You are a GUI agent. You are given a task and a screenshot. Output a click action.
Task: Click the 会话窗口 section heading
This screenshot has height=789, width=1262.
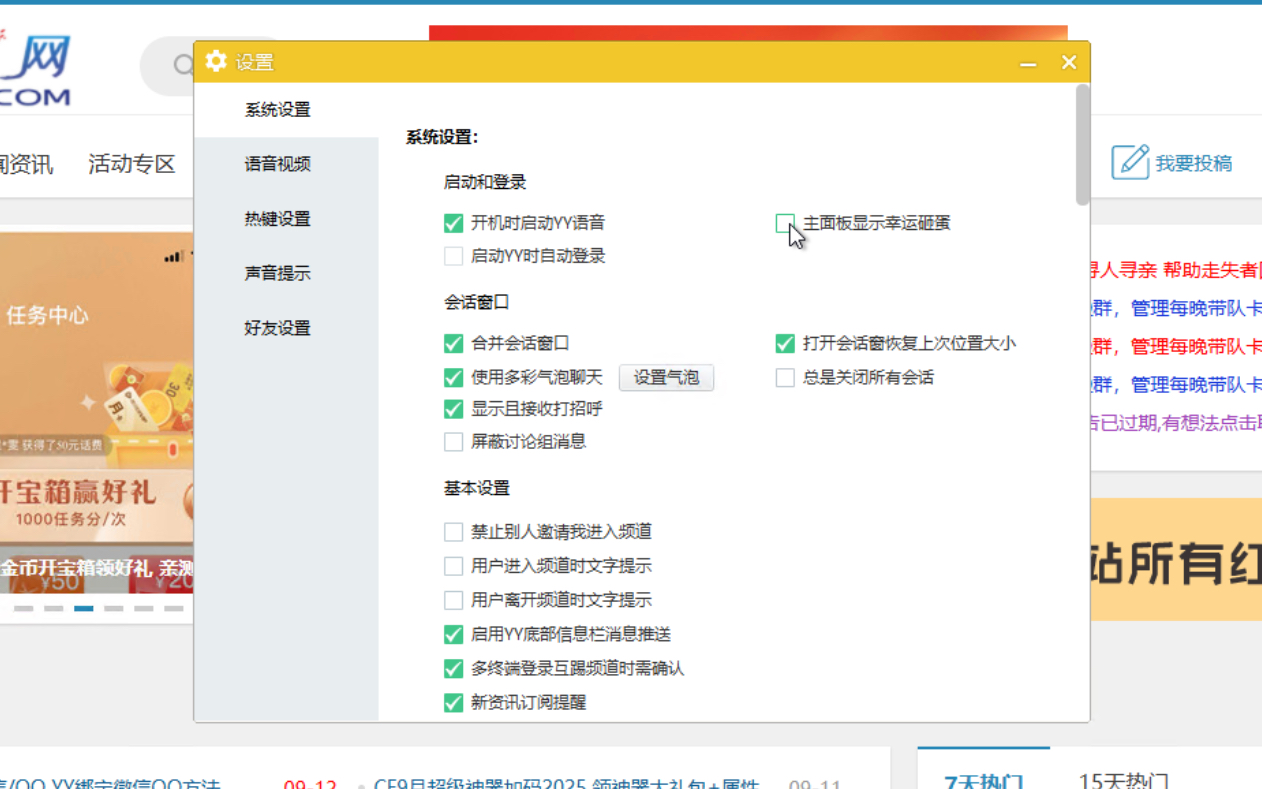(477, 302)
